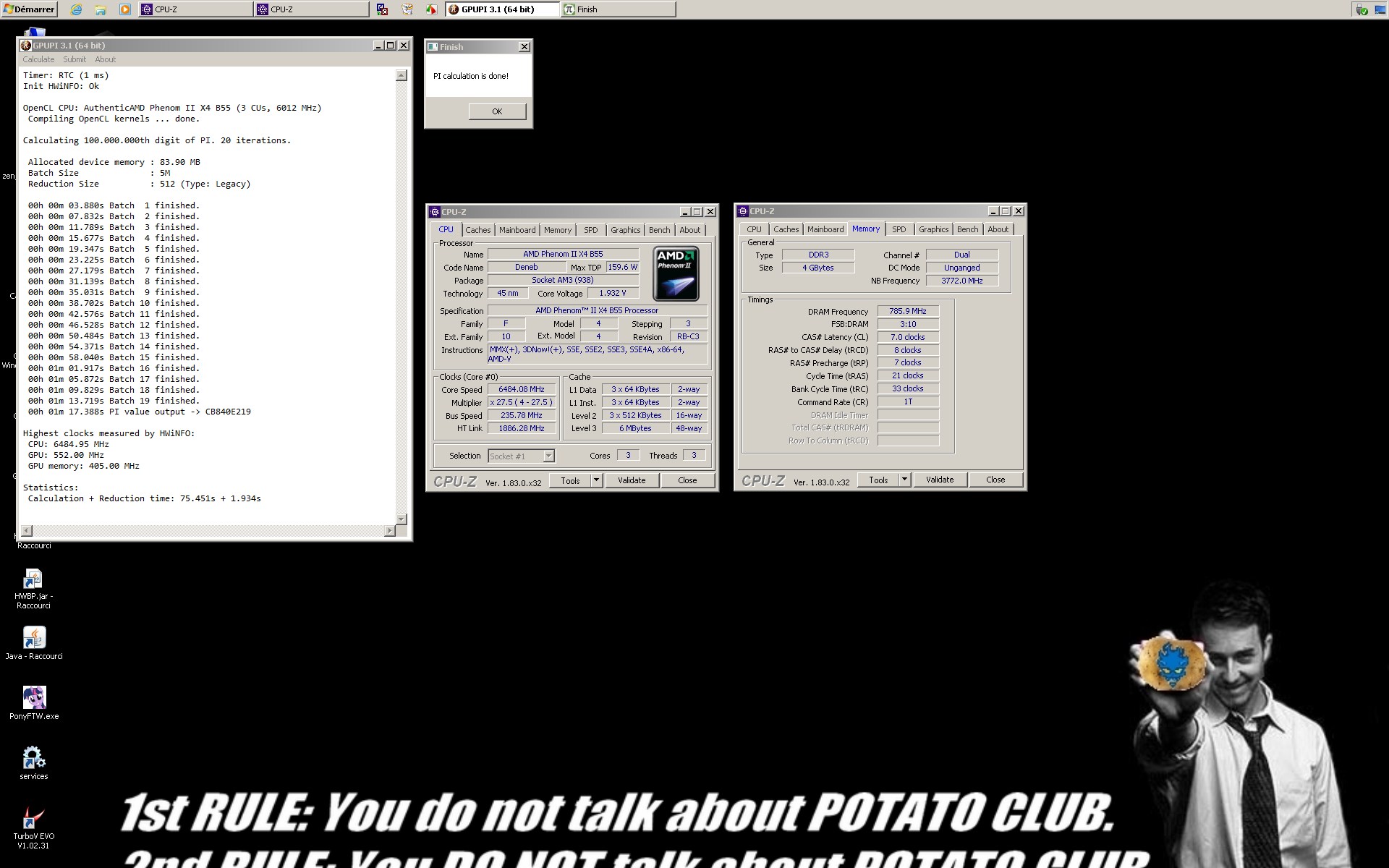Click the red-green flag icon in taskbar

[x=431, y=9]
